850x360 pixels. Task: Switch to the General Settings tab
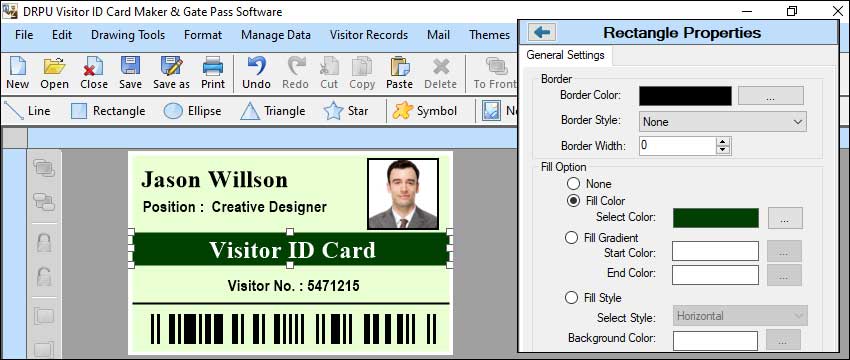tap(565, 55)
